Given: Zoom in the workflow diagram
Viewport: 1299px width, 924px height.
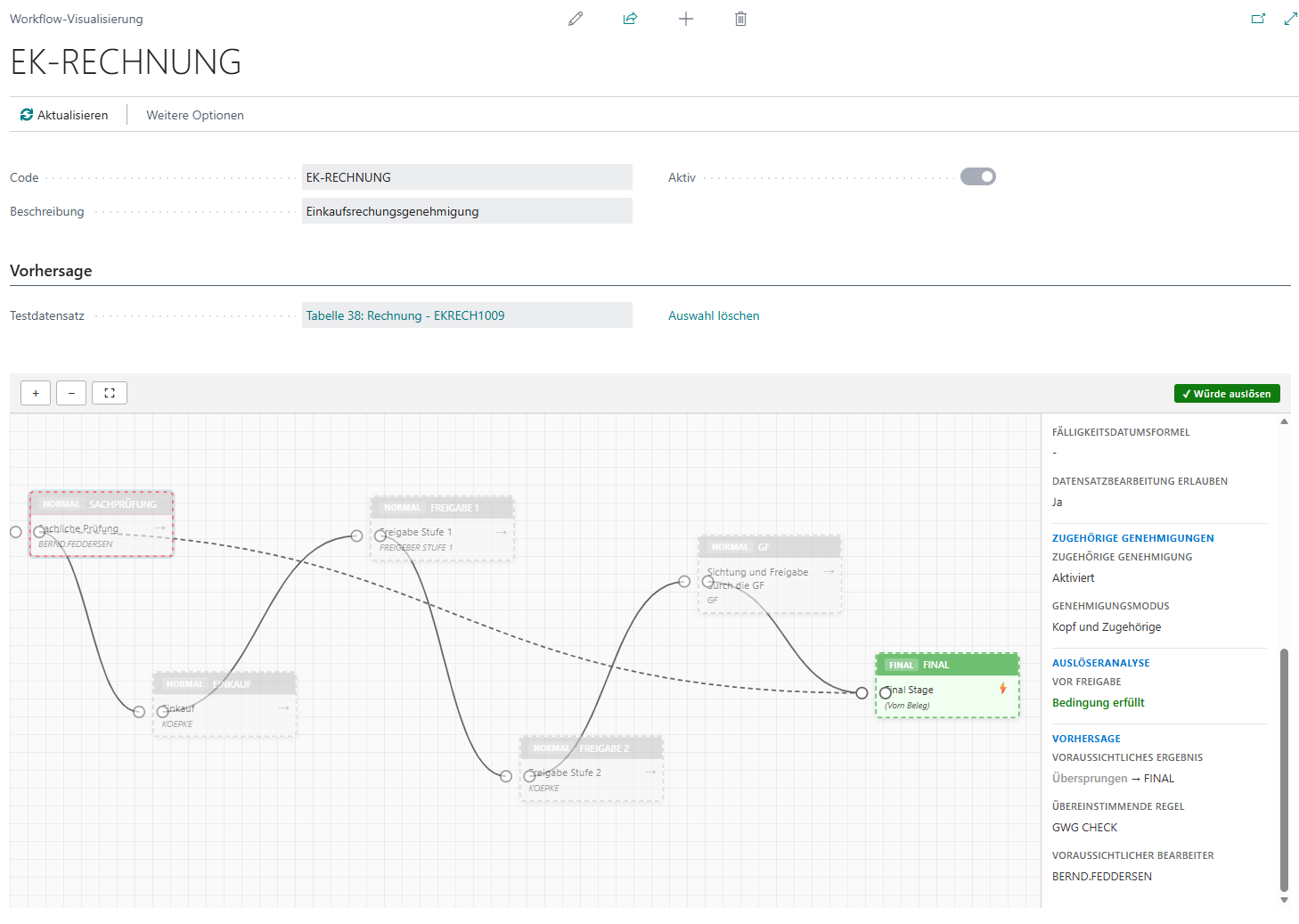Looking at the screenshot, I should click(36, 393).
